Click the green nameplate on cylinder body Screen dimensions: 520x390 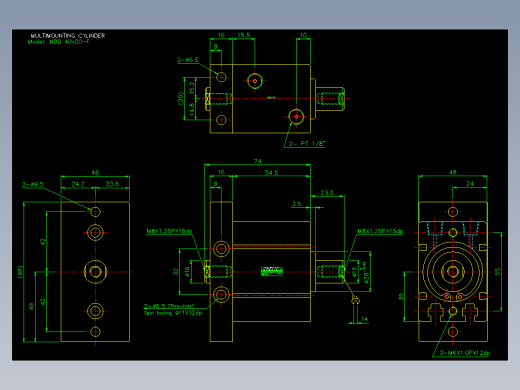tap(272, 271)
